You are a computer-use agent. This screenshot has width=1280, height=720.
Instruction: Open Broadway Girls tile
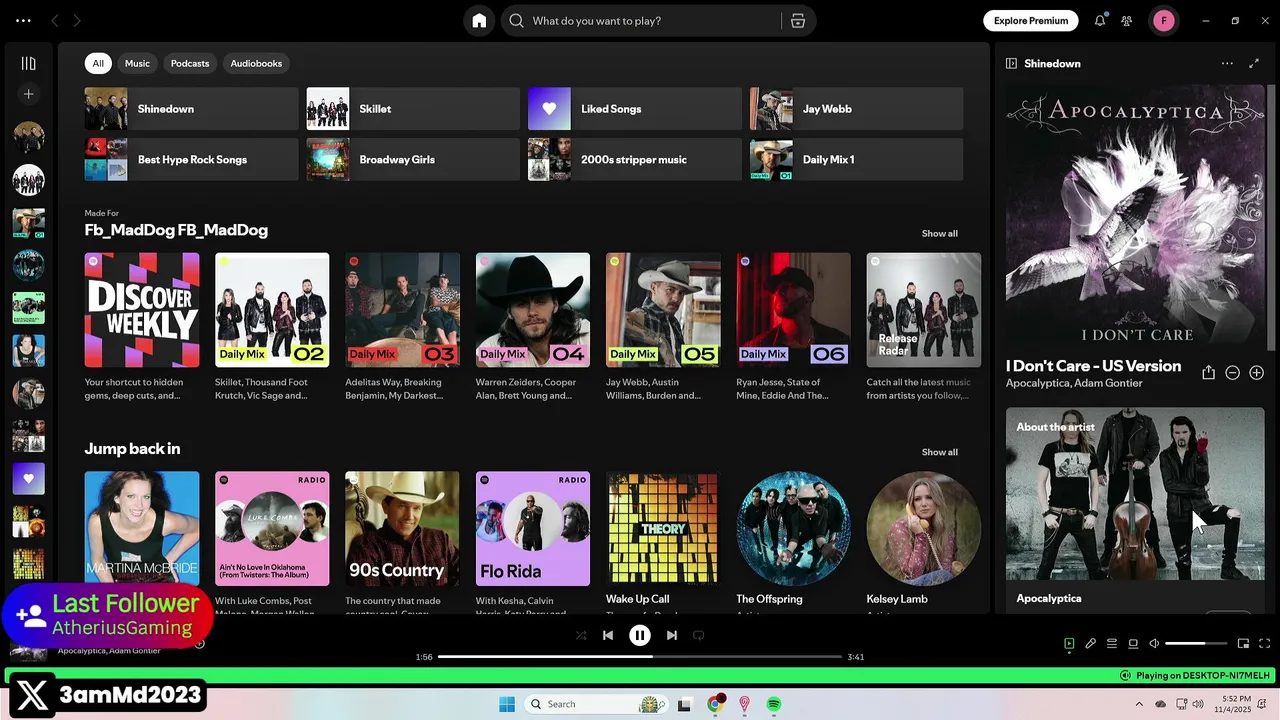pos(413,159)
